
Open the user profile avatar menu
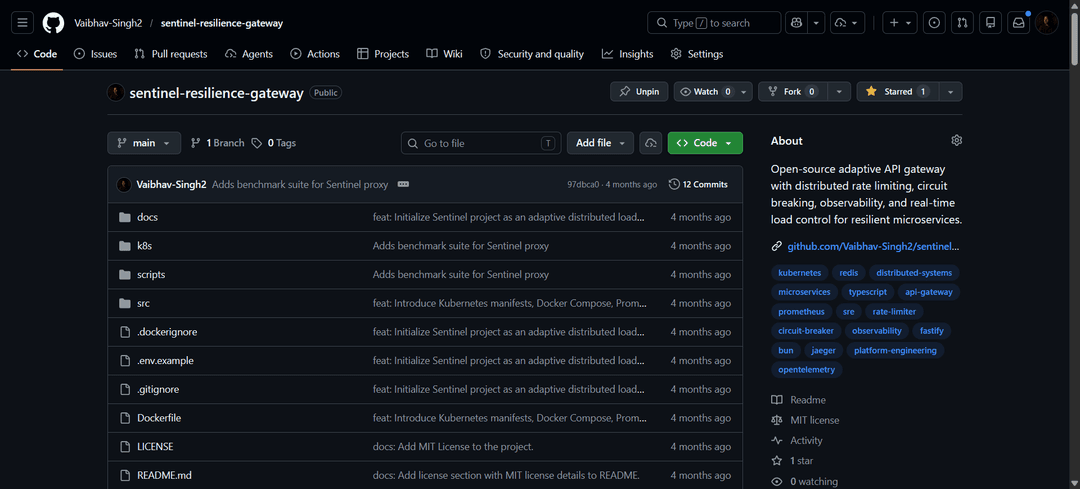(x=1046, y=23)
